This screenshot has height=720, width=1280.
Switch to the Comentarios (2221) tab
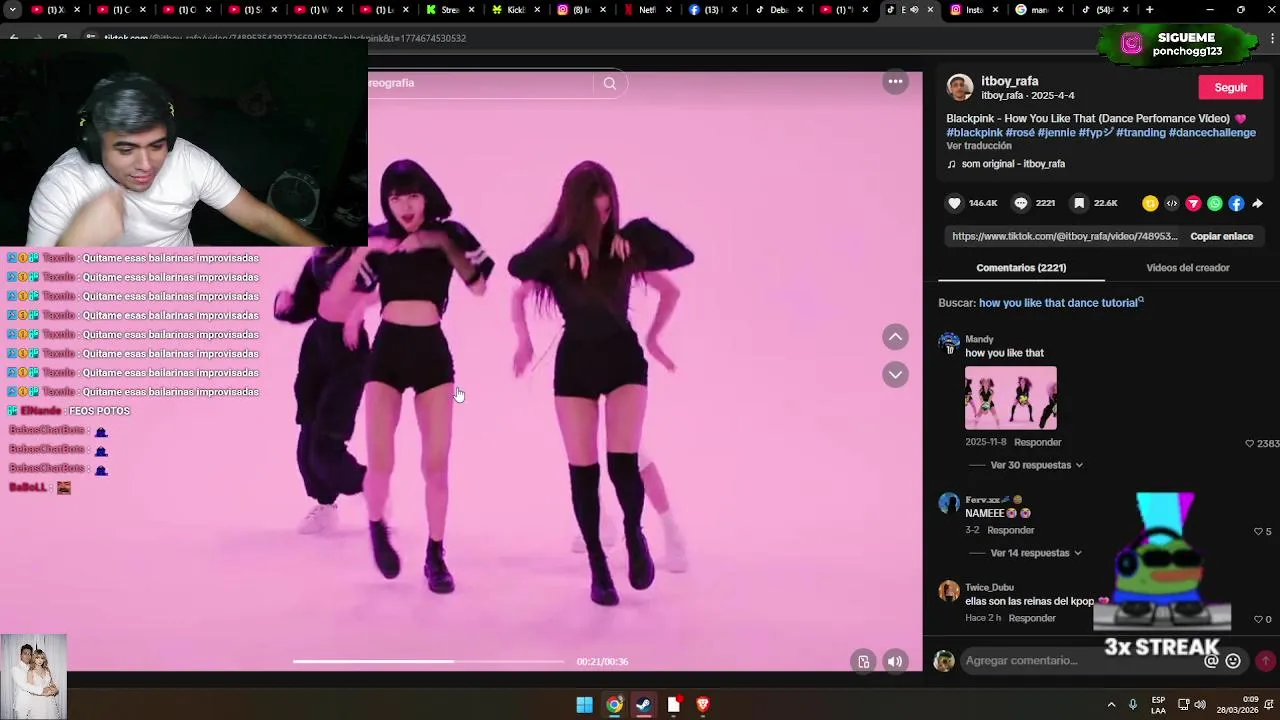tap(1021, 268)
